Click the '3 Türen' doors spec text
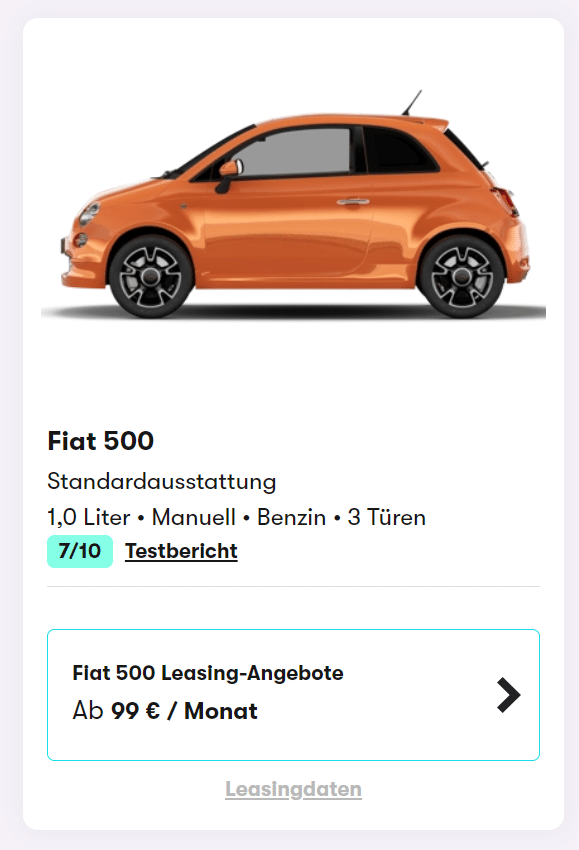Image resolution: width=579 pixels, height=850 pixels. tap(387, 517)
